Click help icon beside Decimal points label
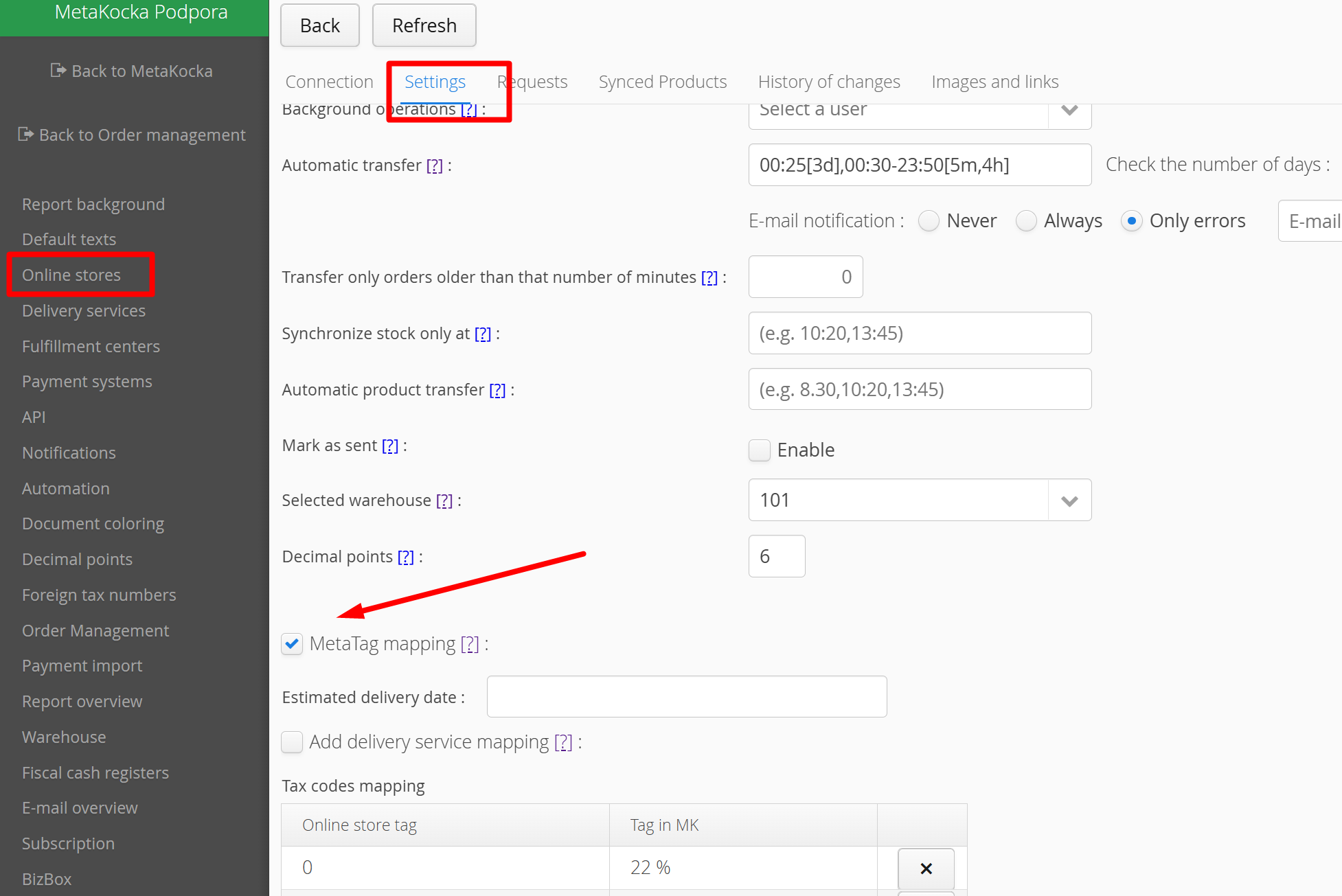 point(405,557)
